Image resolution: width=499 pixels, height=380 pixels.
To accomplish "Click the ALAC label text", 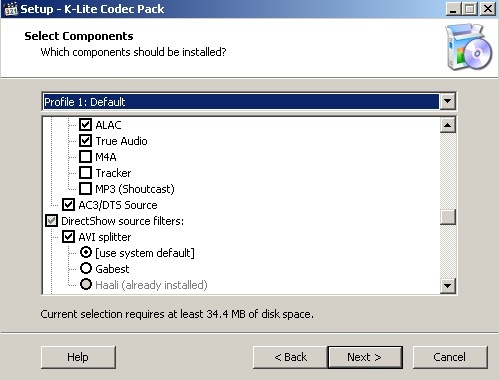I will point(108,125).
